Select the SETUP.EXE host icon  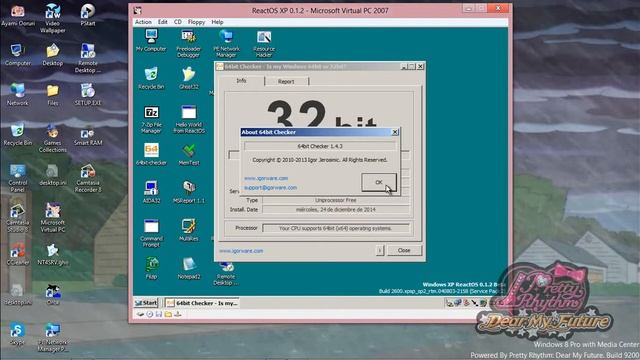click(x=87, y=95)
